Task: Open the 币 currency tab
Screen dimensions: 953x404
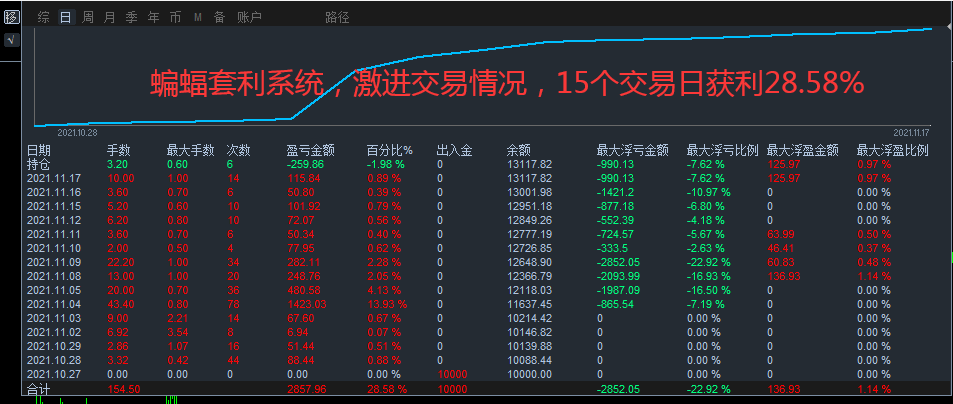Action: (x=175, y=17)
